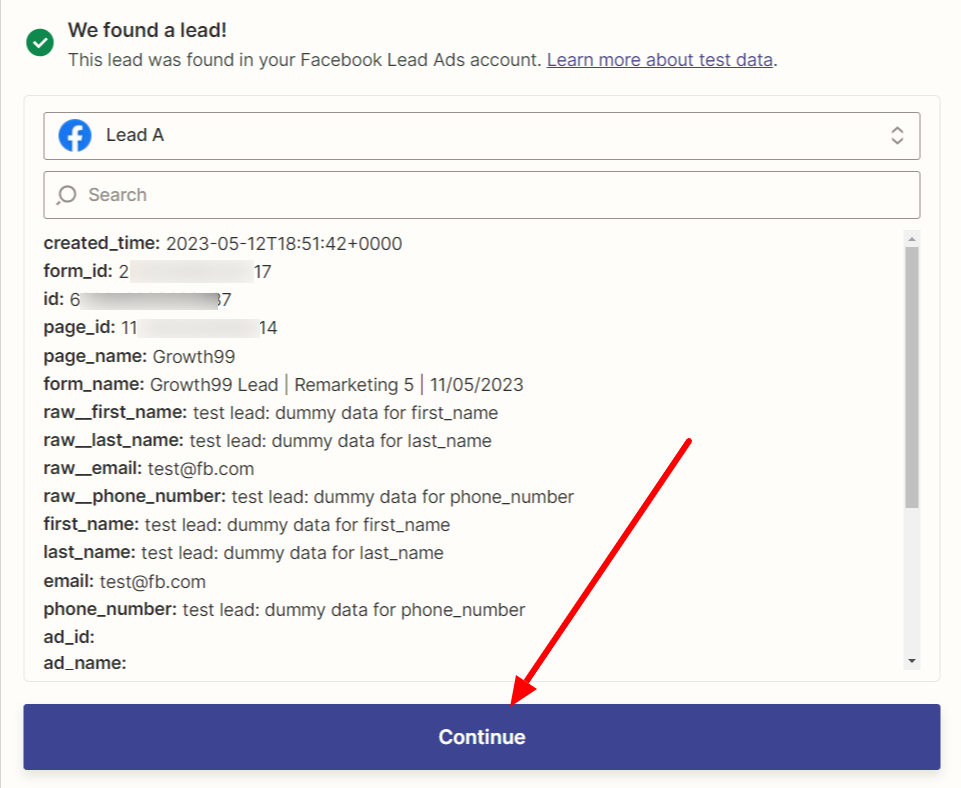Open the Lead A dropdown
The image size is (961, 788).
click(482, 135)
